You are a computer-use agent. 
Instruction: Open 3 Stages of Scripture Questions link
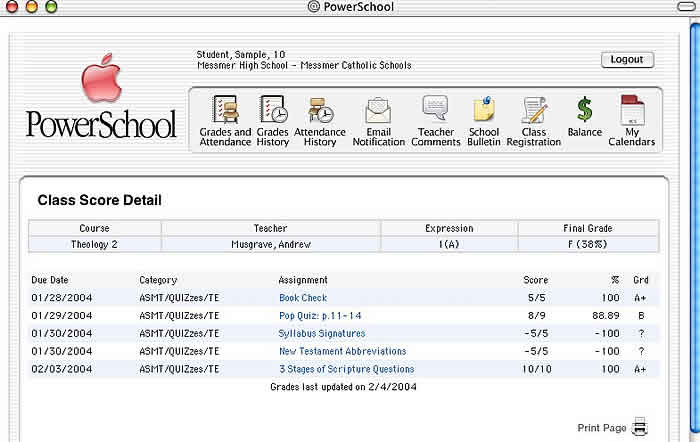click(347, 369)
